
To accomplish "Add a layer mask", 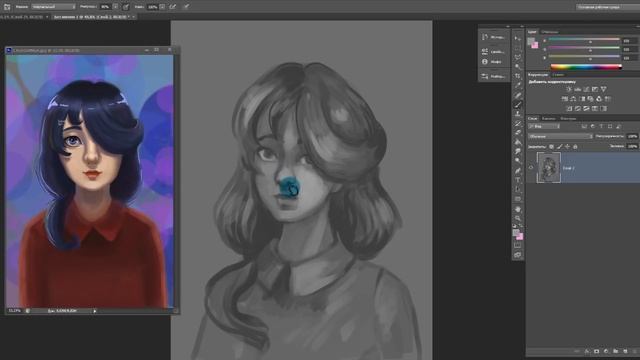I will coord(596,351).
